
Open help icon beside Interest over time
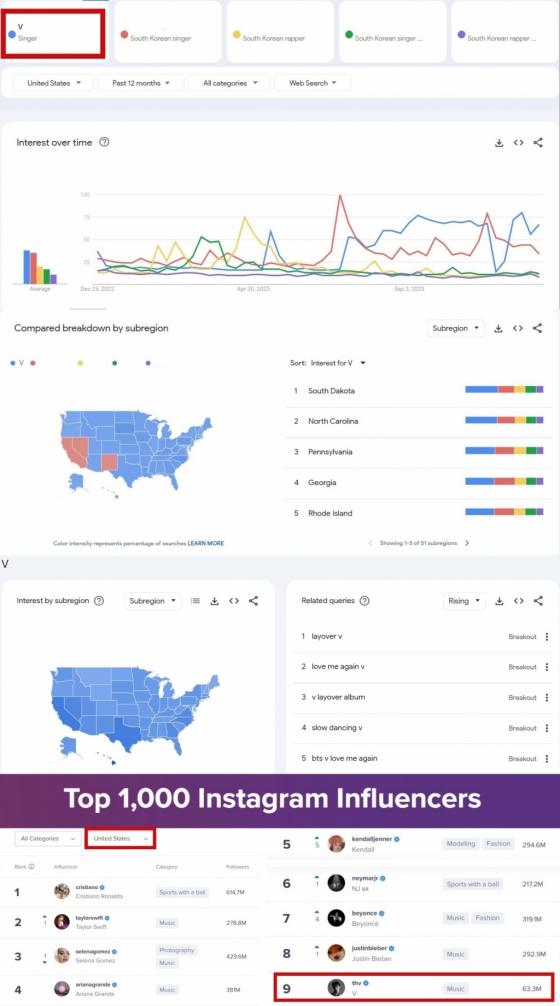coord(104,142)
